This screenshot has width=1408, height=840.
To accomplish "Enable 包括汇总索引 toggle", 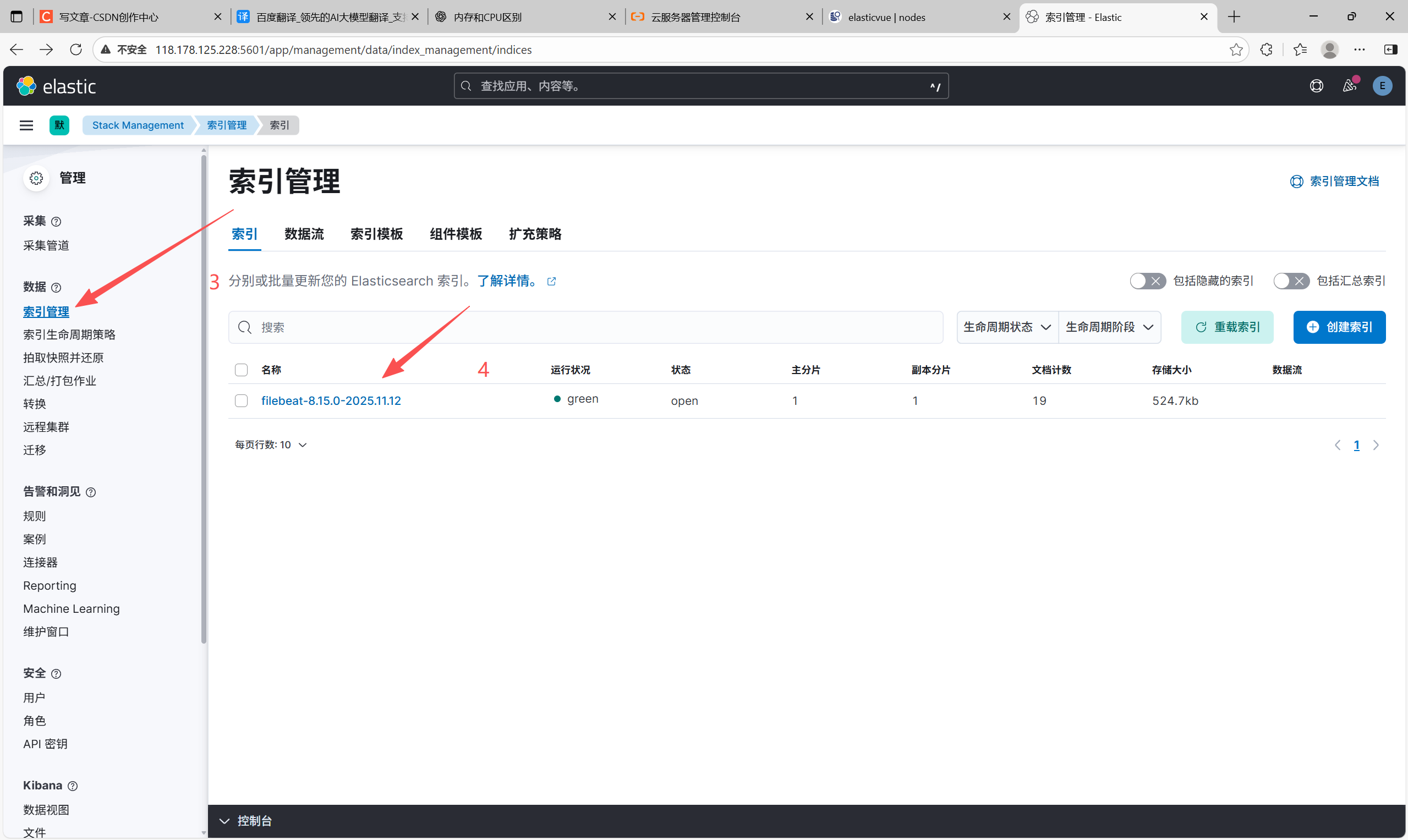I will click(1291, 281).
